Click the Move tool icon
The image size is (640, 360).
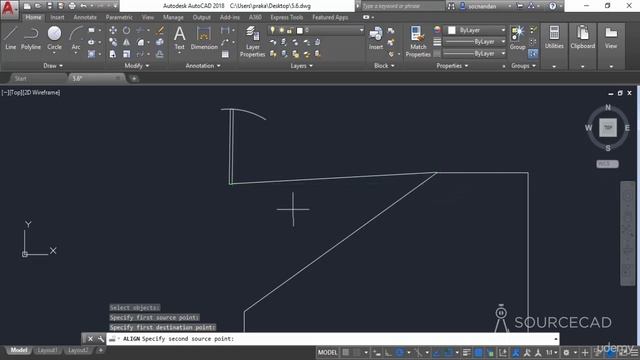113,31
